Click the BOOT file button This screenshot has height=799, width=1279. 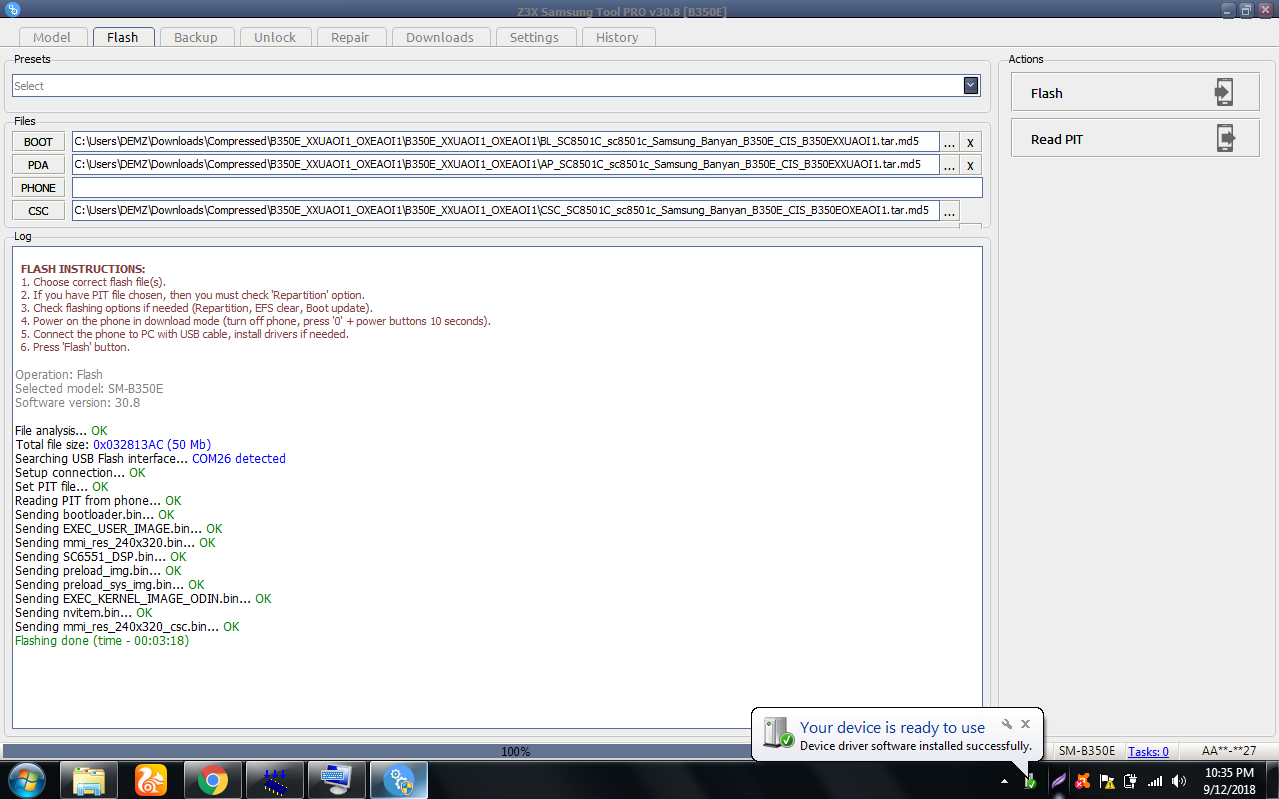click(x=38, y=142)
